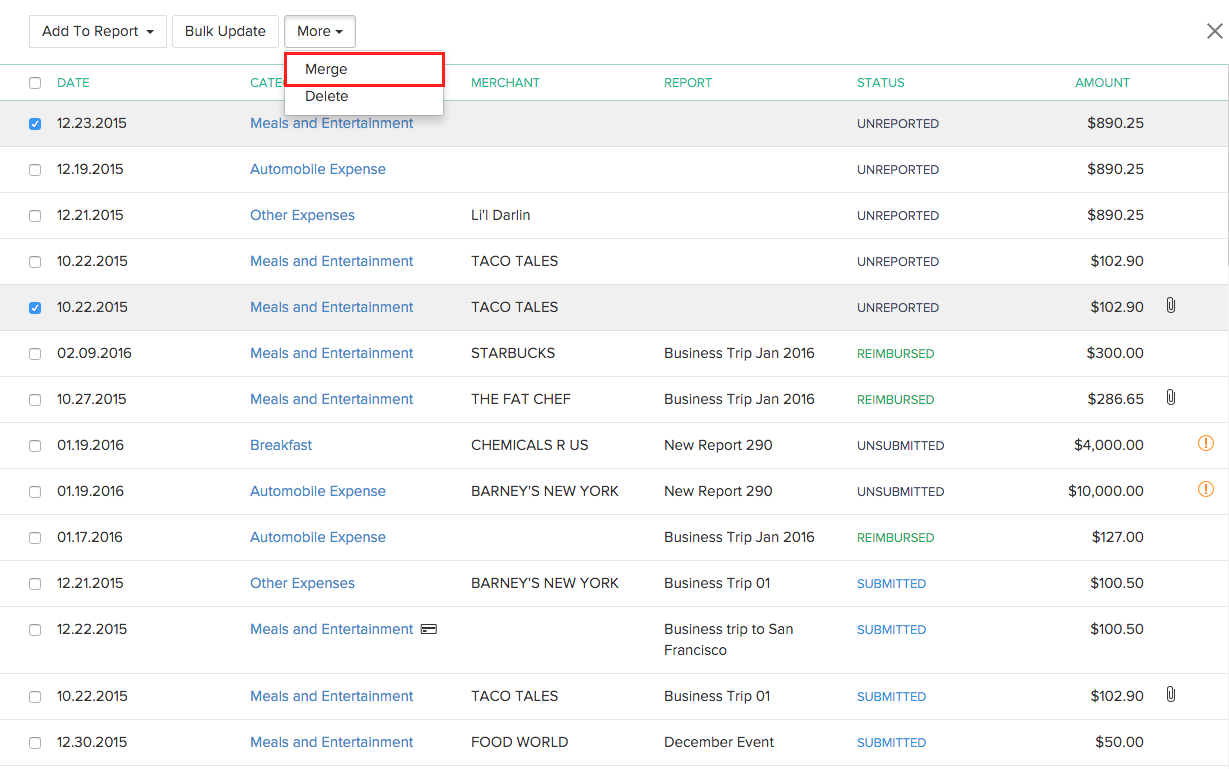Click the Bulk Update button
Image resolution: width=1229 pixels, height=769 pixels.
click(225, 31)
